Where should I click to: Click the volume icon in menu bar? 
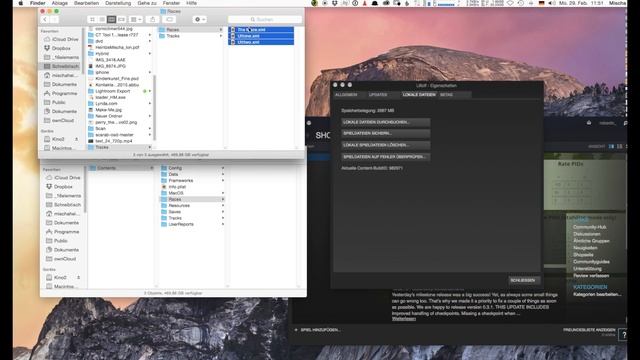(552, 3)
